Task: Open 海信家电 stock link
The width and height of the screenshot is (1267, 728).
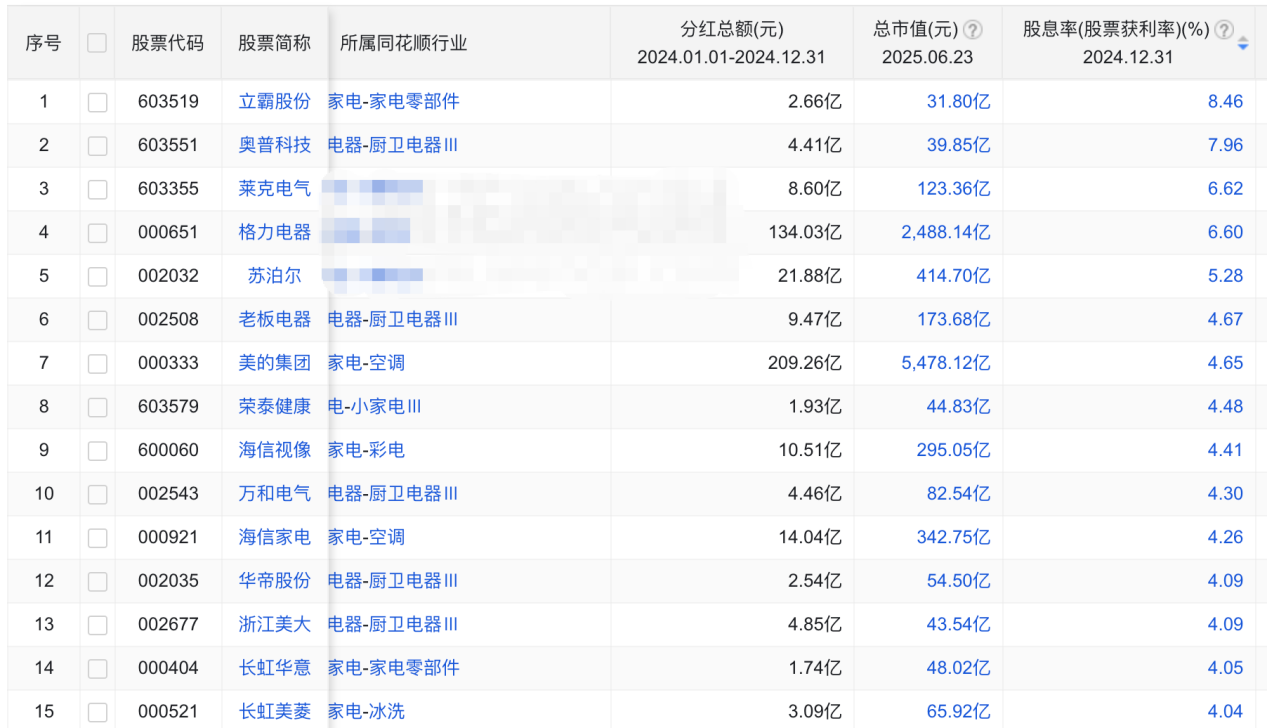Action: 275,537
